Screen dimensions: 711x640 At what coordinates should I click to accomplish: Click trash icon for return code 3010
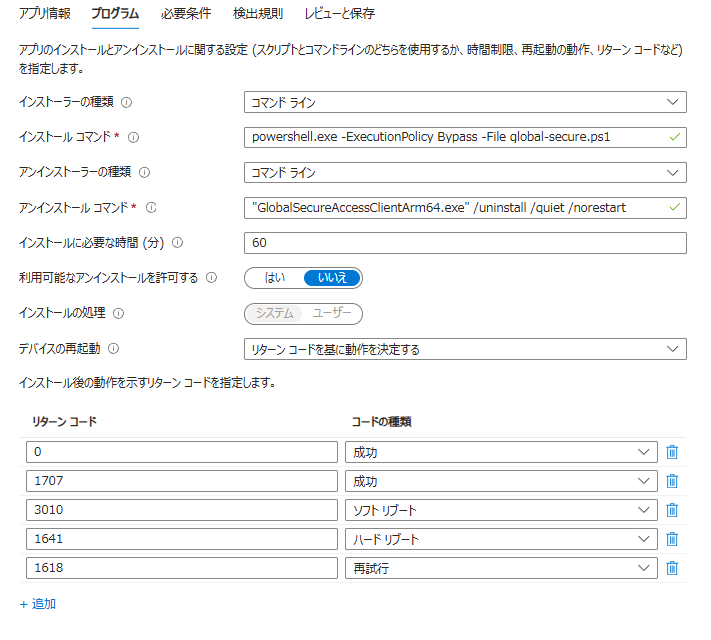(672, 510)
